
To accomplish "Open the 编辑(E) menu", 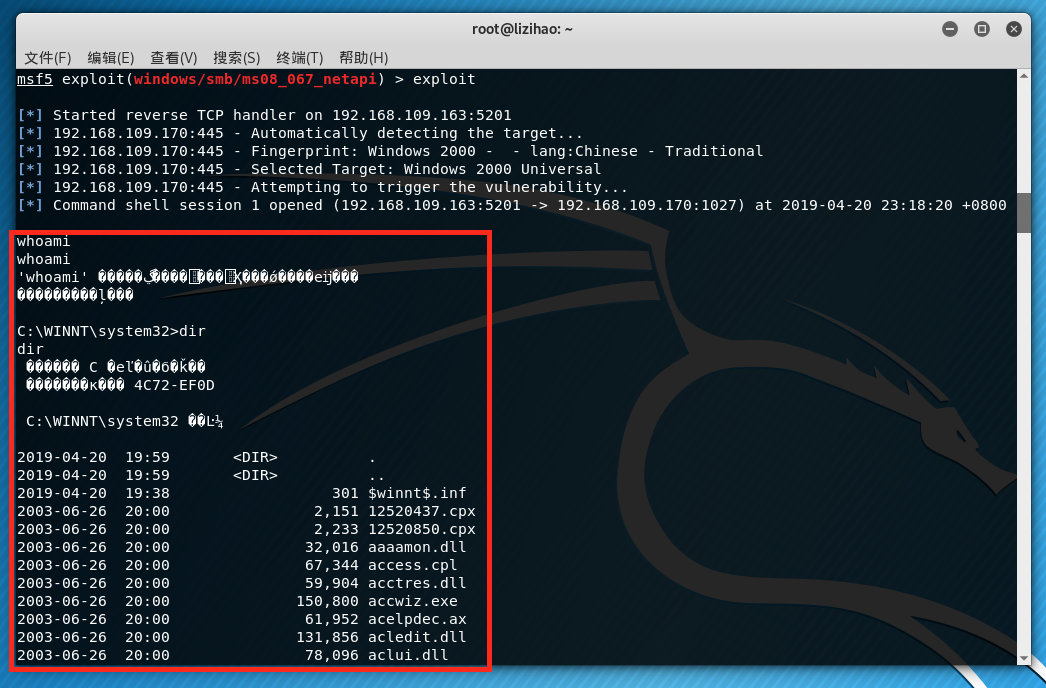I will [111, 58].
